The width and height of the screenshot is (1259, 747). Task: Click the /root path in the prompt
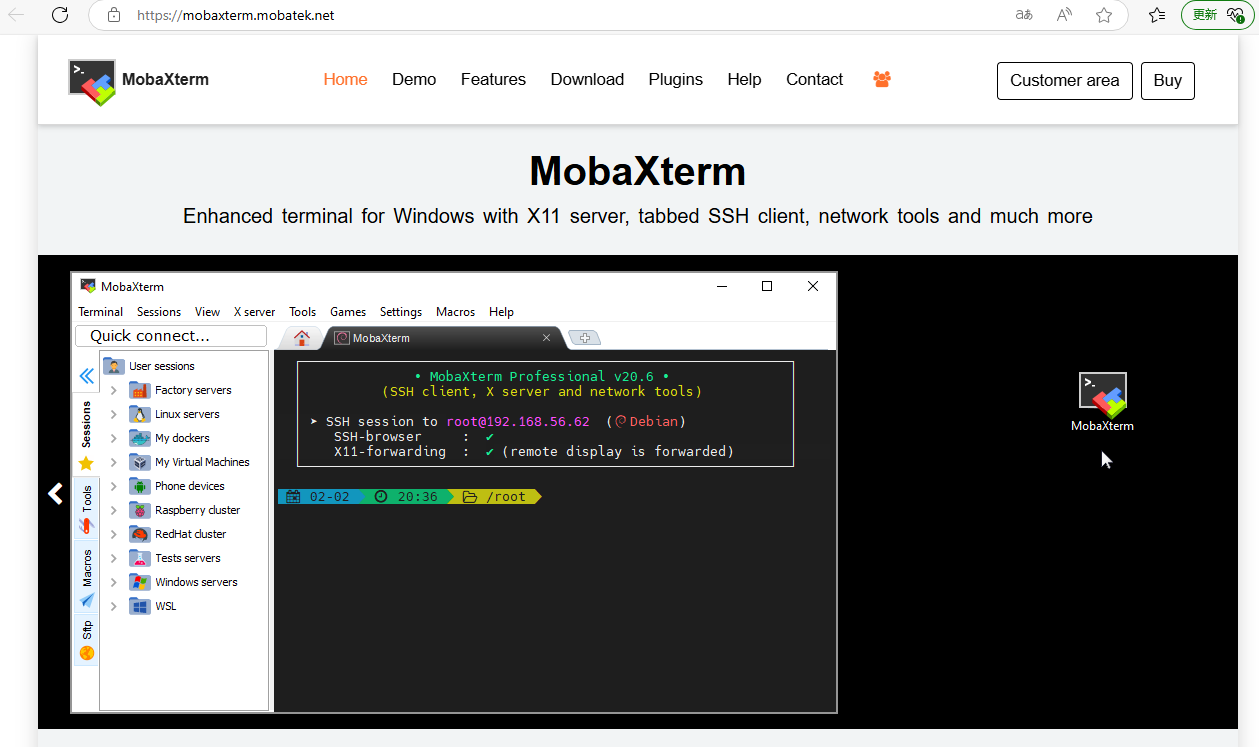(505, 496)
